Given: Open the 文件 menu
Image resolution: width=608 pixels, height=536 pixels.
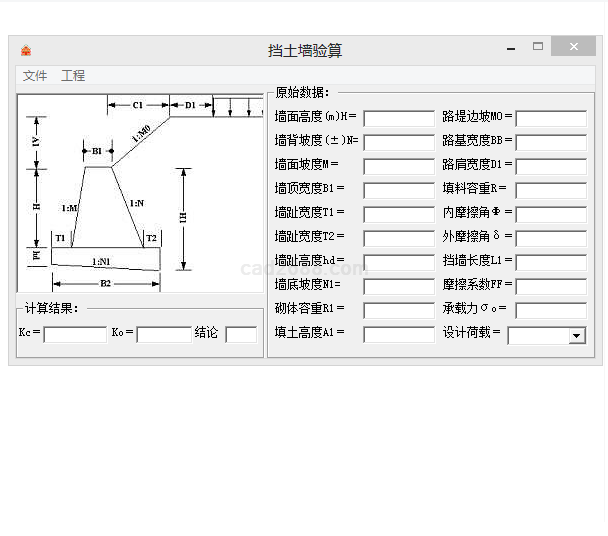Looking at the screenshot, I should coord(35,76).
